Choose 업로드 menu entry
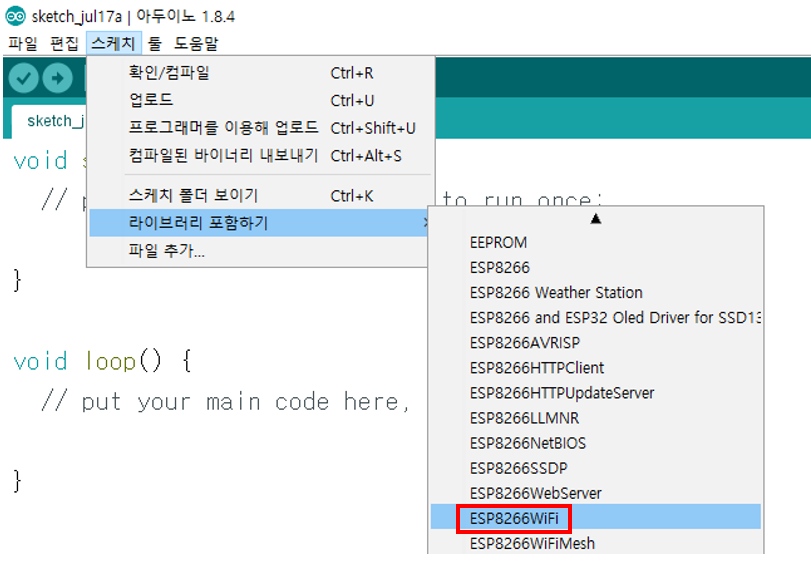Screen dimensions: 811x571 260,100
